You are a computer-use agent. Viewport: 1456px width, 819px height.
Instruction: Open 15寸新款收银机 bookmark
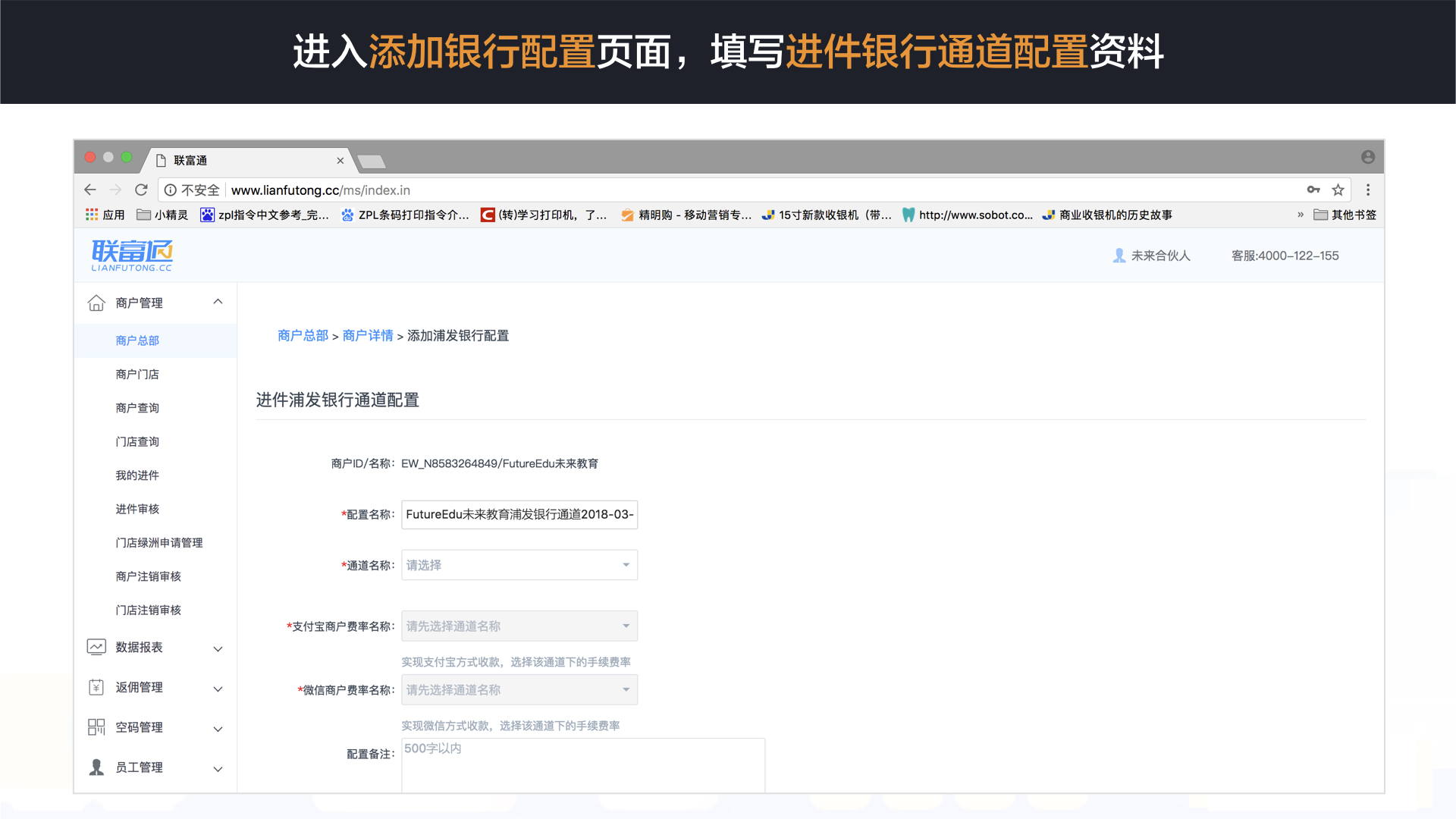point(827,215)
